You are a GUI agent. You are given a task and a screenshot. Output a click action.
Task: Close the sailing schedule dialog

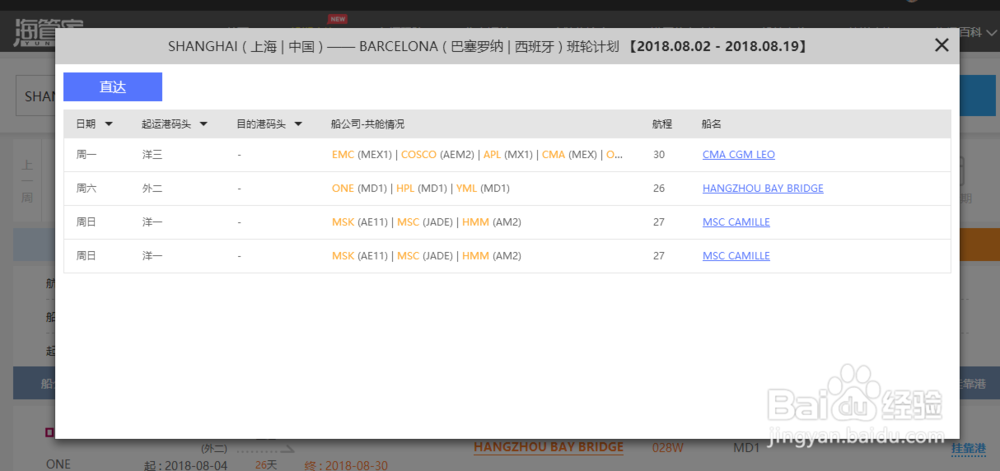[941, 45]
